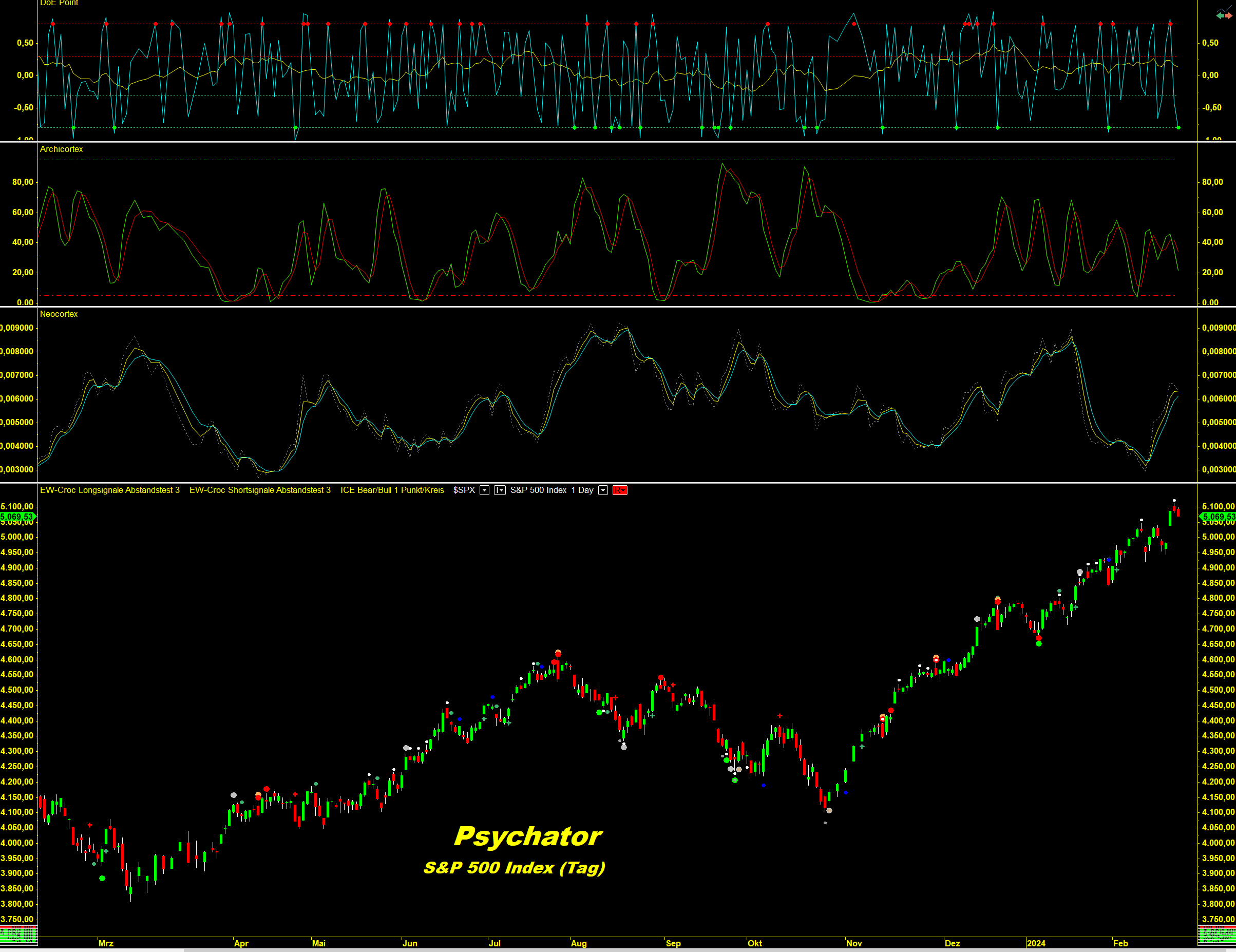Click ICE Bear/Bull 1 Punkt/Kreis label
The width and height of the screenshot is (1236, 952).
tap(392, 490)
